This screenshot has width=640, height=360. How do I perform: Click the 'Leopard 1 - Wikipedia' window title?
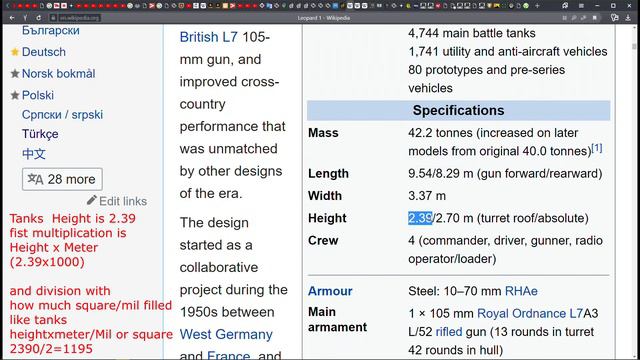(x=324, y=18)
